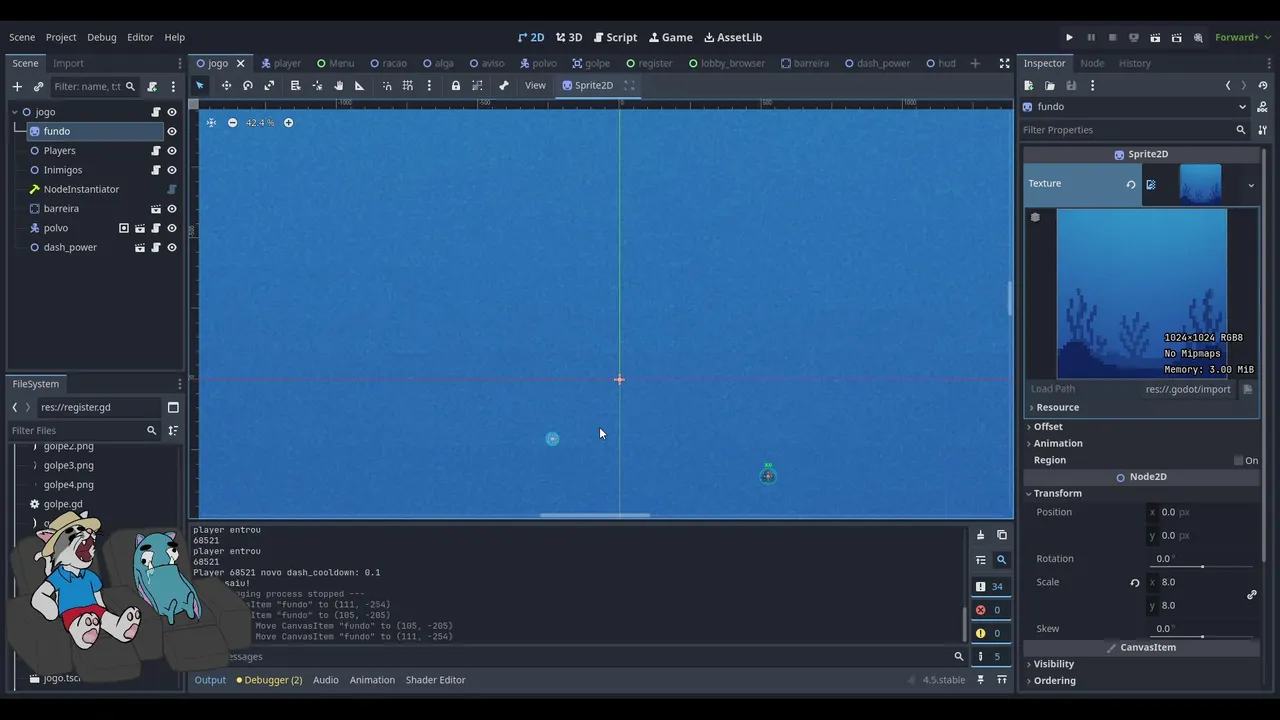
Task: Open script attached to jogo node
Action: coord(156,112)
